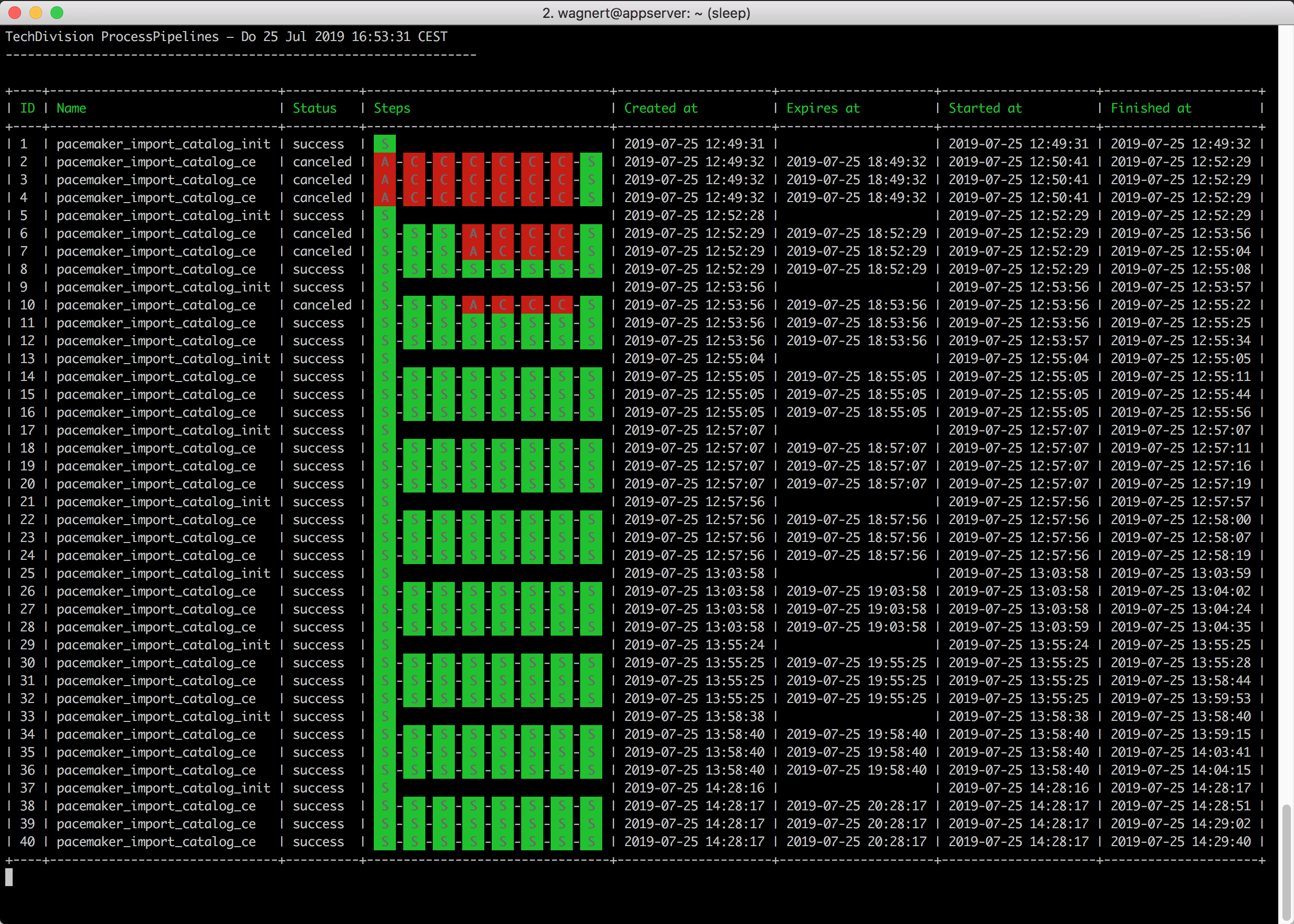Click the canceled status of pipeline 10

pyautogui.click(x=322, y=305)
